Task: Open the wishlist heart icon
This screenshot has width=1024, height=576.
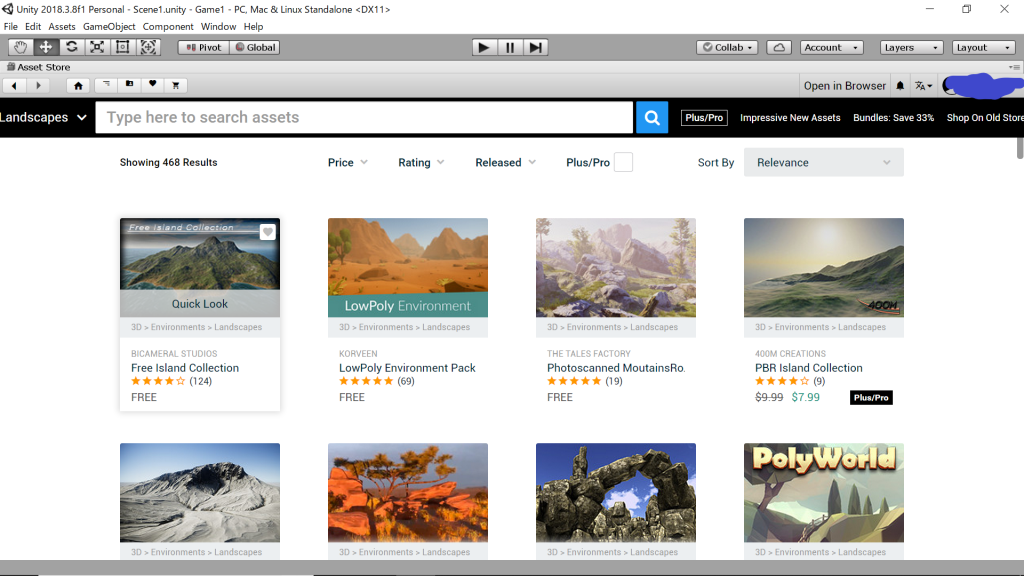Action: click(x=152, y=85)
